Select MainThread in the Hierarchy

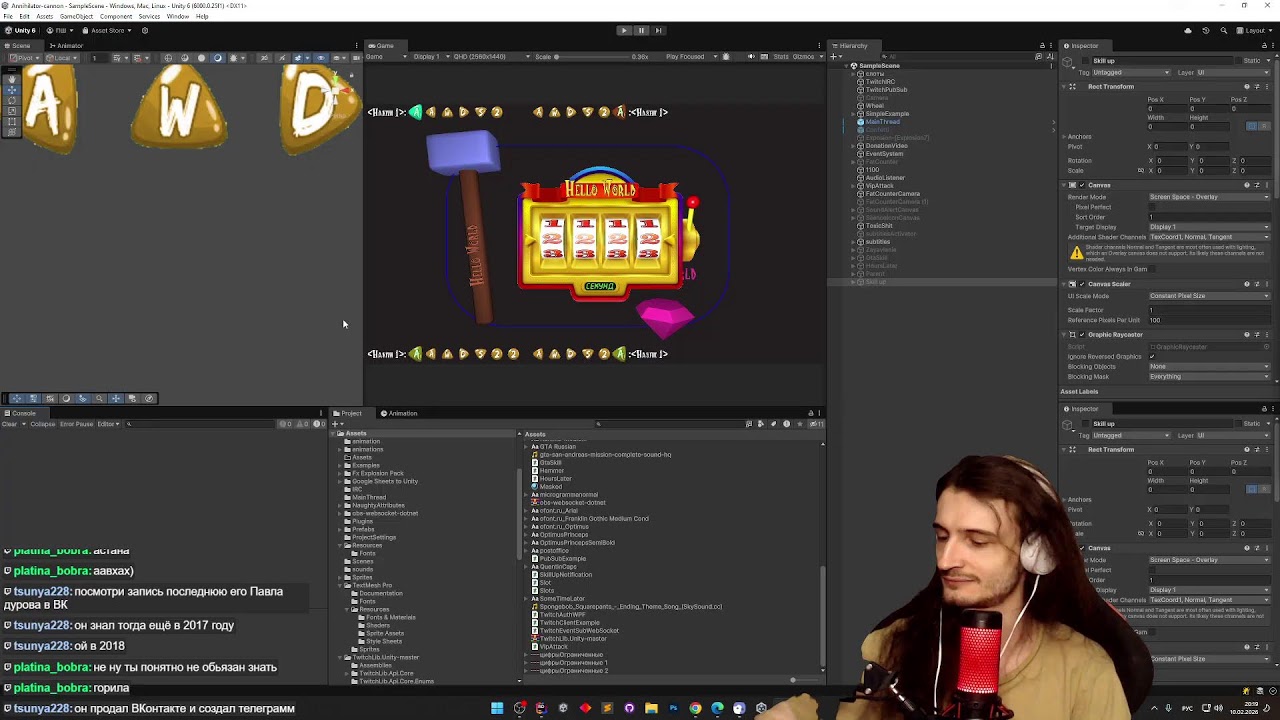click(x=881, y=122)
